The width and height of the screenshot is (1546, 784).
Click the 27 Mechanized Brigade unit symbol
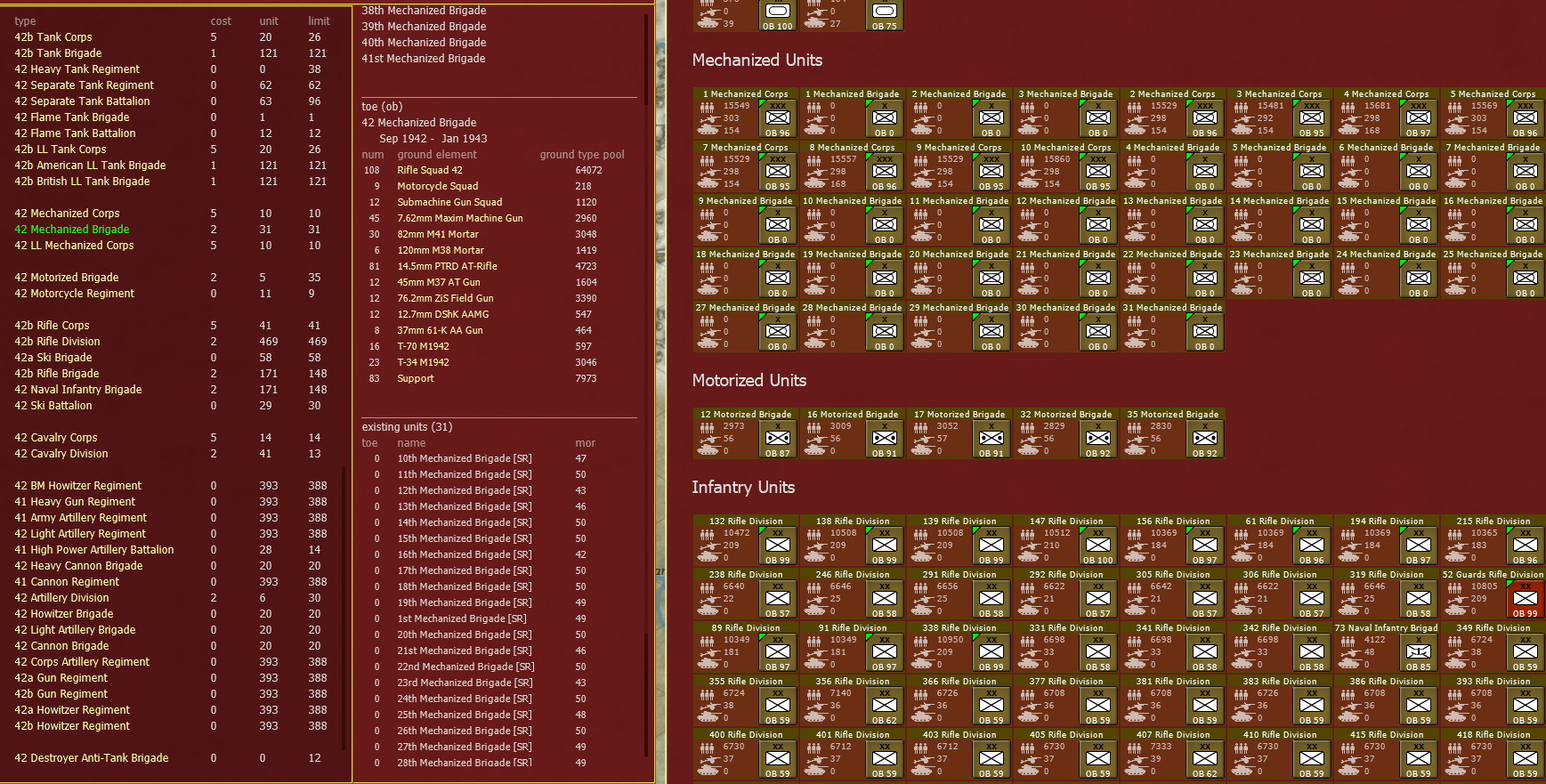tap(778, 332)
